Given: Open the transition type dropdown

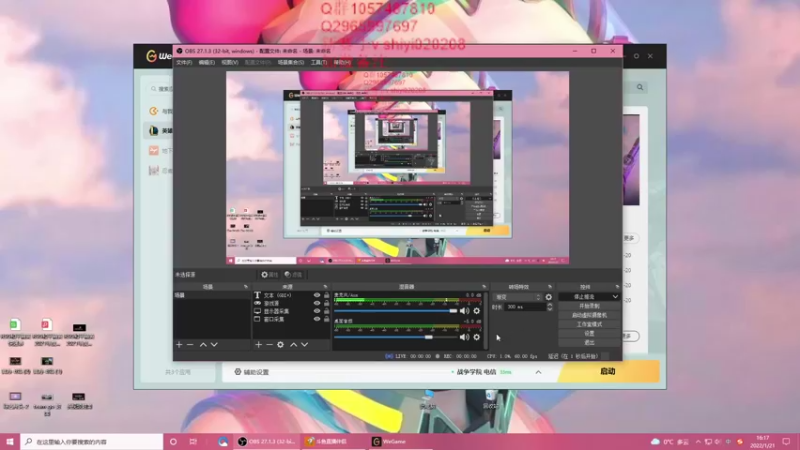Looking at the screenshot, I should point(518,297).
